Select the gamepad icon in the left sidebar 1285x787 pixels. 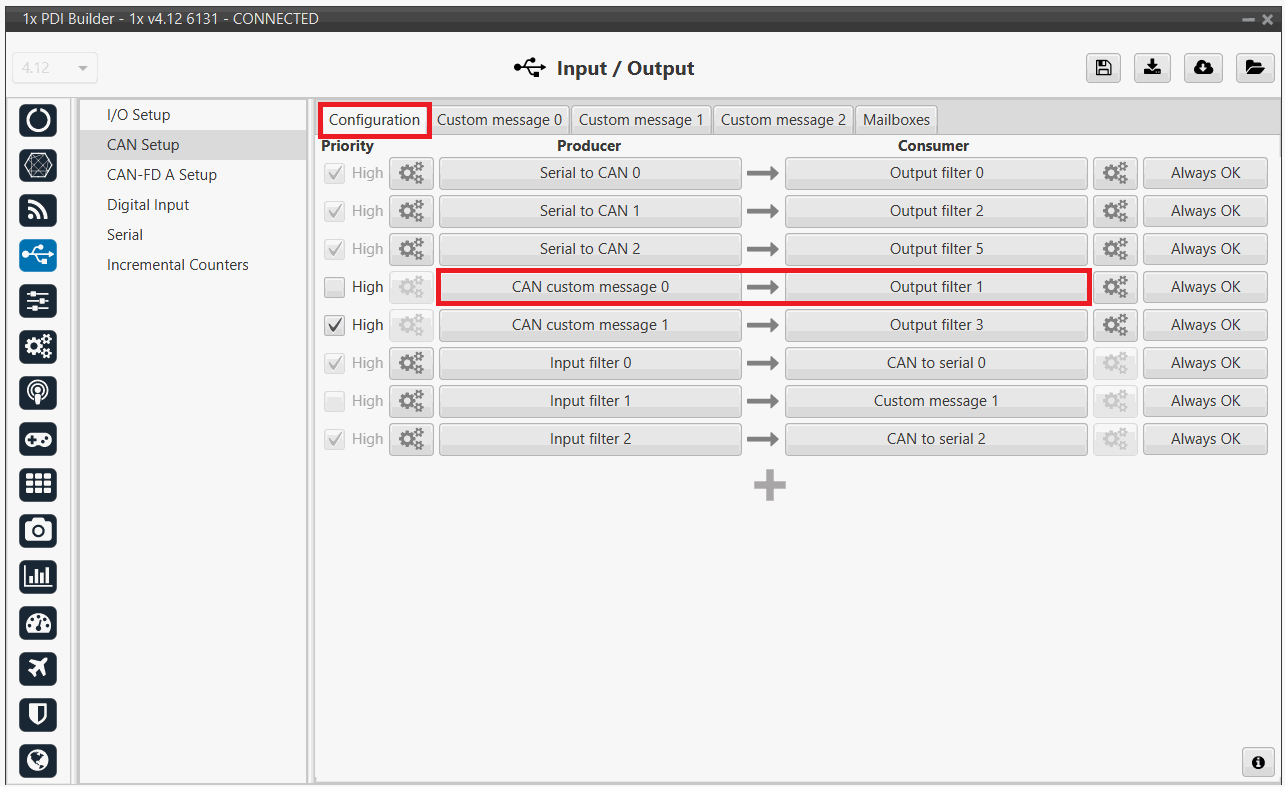point(38,439)
